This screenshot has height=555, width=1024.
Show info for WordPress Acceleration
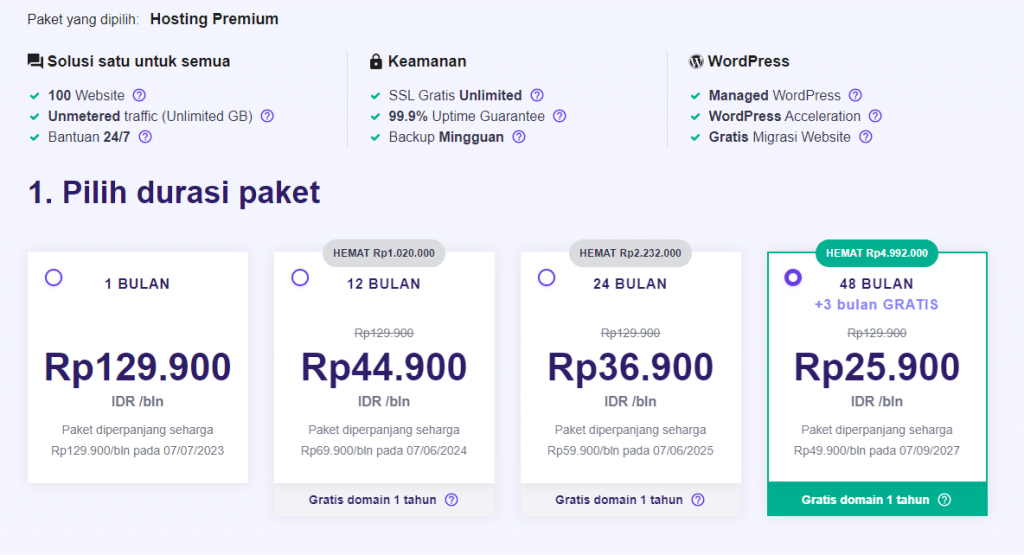pyautogui.click(x=876, y=116)
